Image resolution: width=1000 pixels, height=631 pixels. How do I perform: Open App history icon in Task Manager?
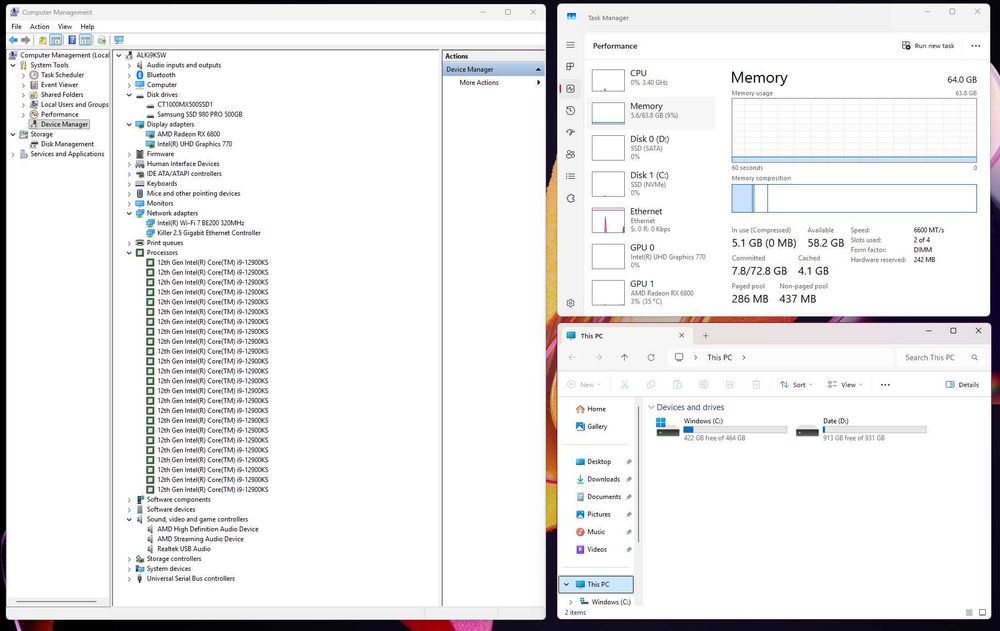571,110
